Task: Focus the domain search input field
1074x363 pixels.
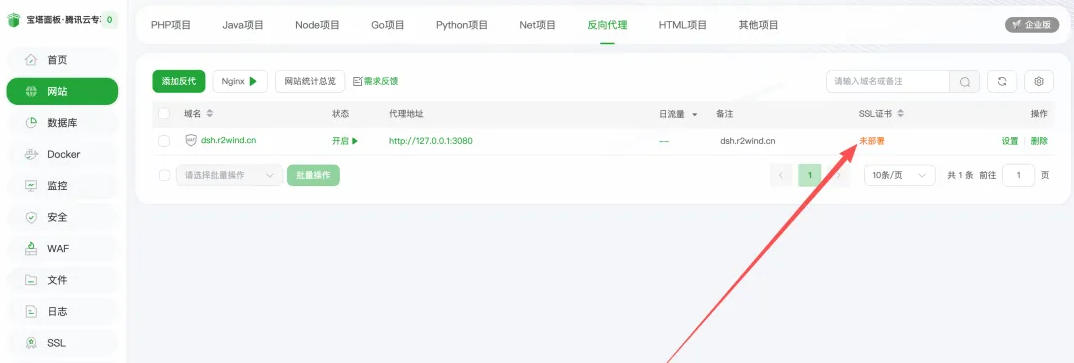Action: click(888, 81)
